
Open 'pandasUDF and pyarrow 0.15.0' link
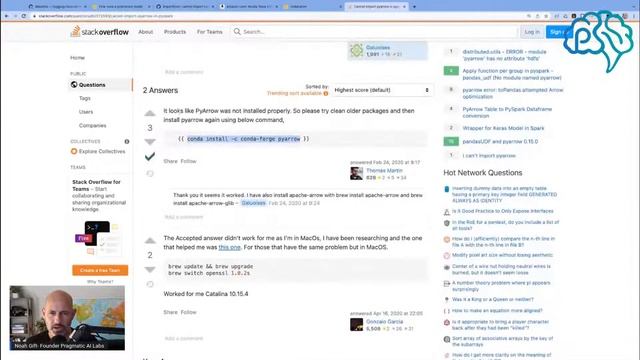pos(500,142)
